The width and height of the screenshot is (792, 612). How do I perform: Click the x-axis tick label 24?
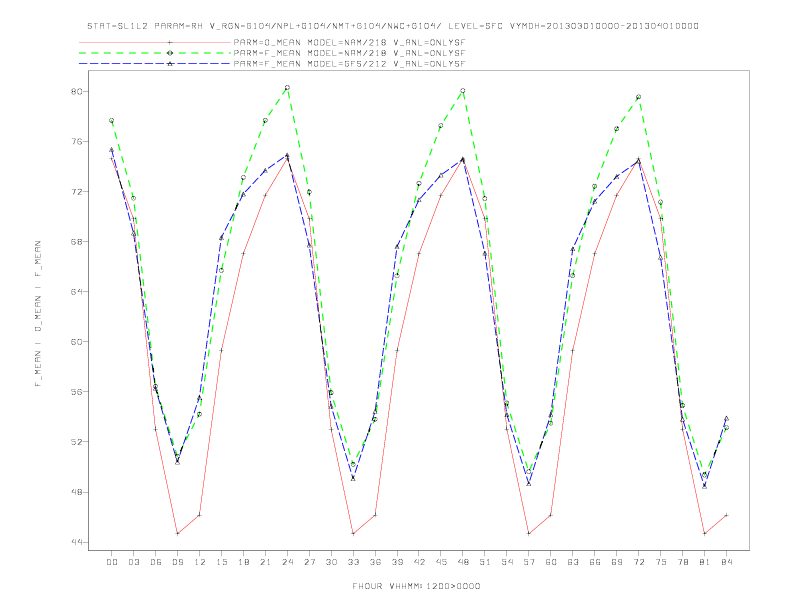(287, 562)
